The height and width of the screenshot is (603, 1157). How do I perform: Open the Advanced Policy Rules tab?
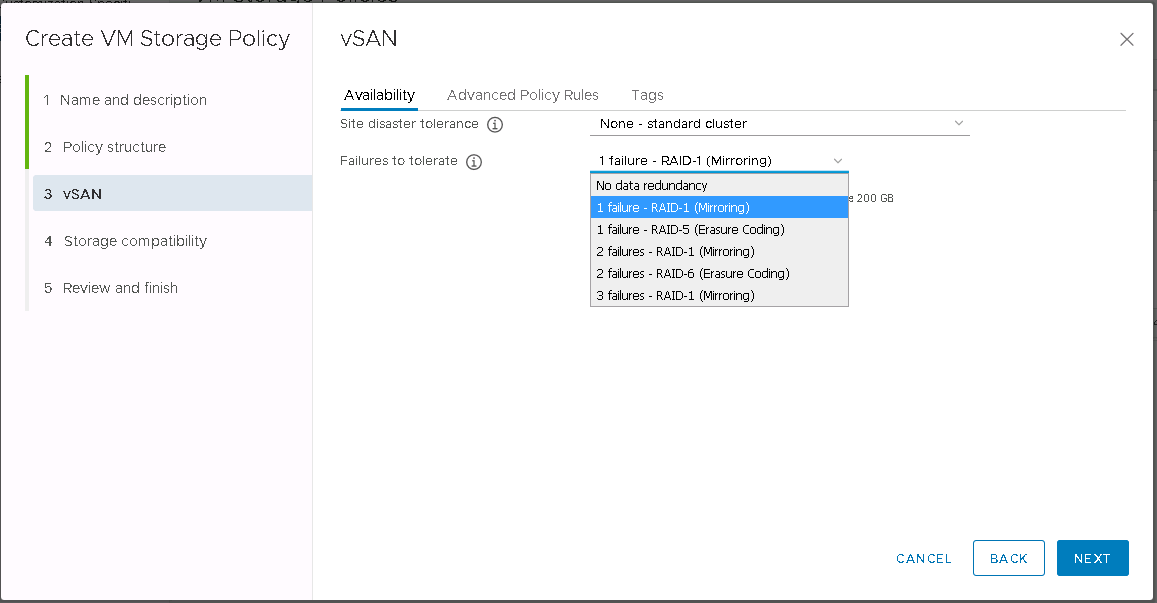(x=522, y=95)
